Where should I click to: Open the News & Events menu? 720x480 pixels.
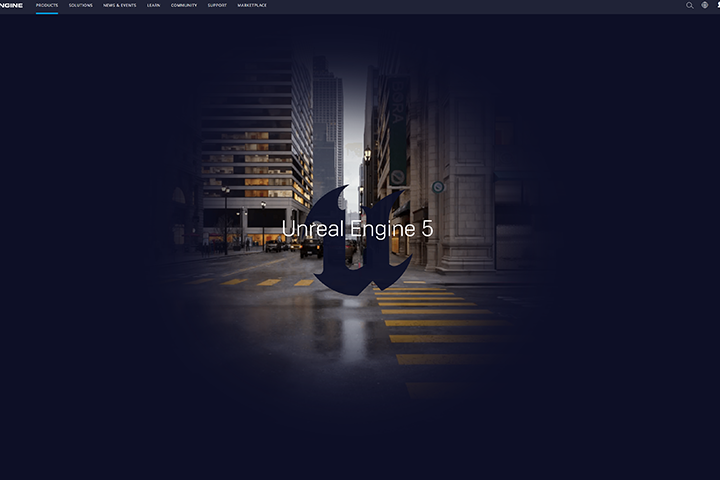click(119, 6)
